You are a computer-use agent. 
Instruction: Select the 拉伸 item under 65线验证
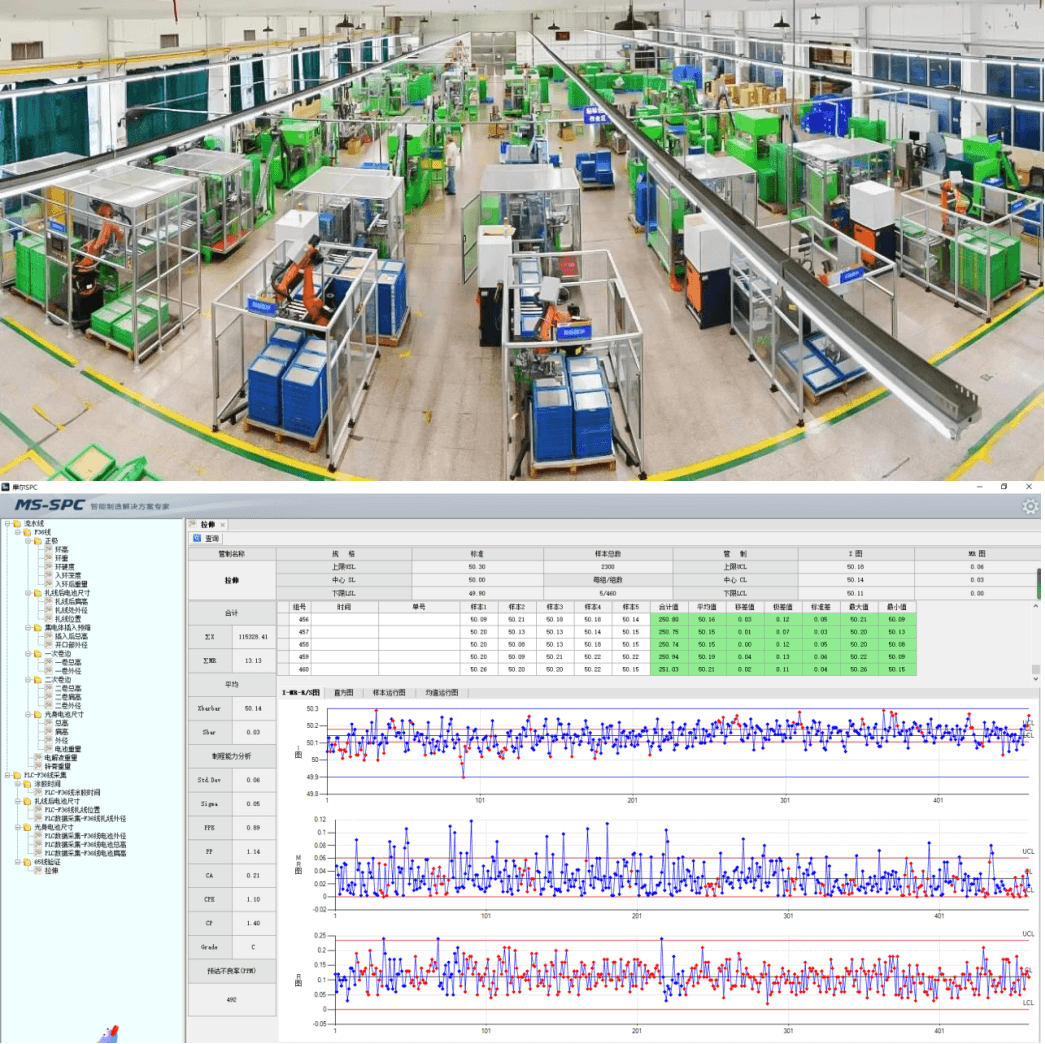click(50, 870)
